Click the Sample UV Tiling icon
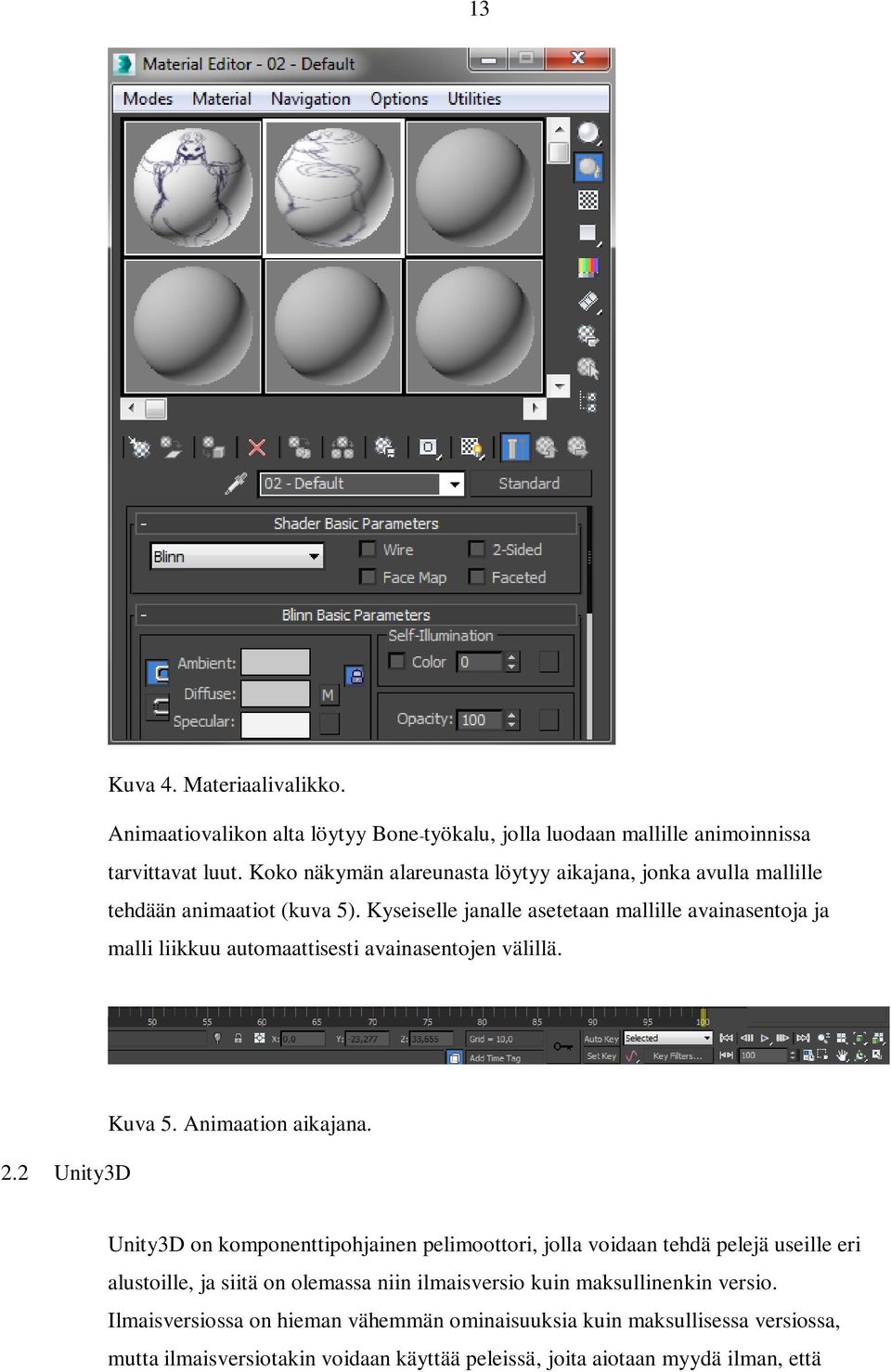The image size is (891, 1372). point(588,233)
